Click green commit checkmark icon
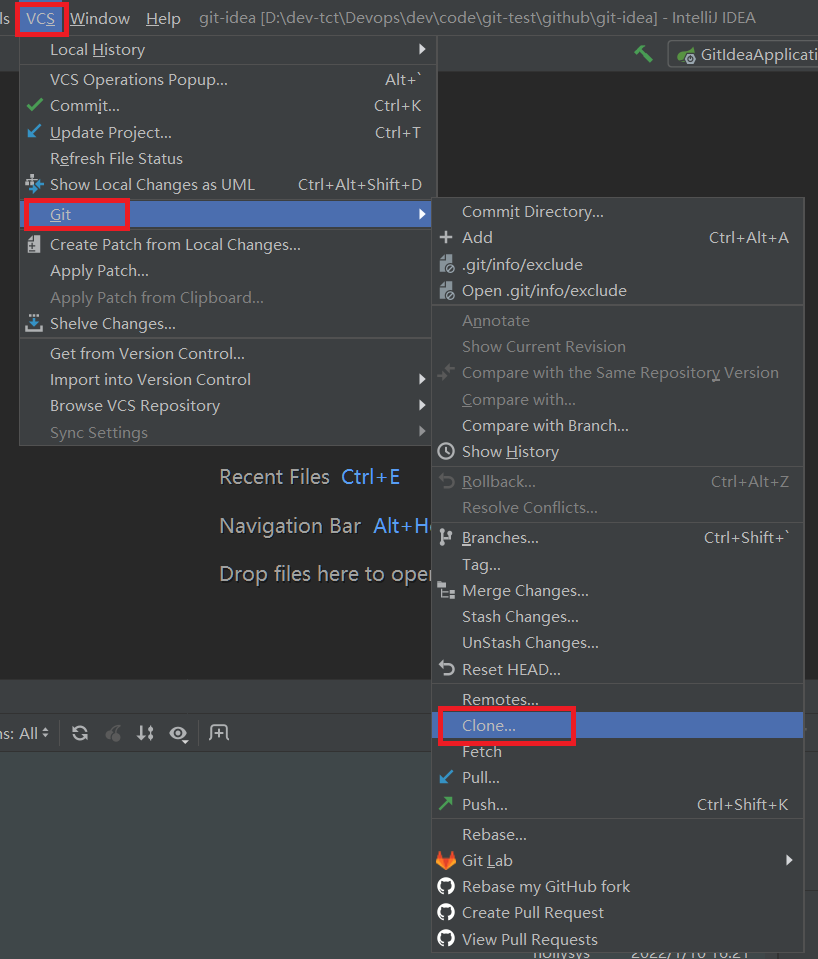Image resolution: width=818 pixels, height=959 pixels. [34, 105]
